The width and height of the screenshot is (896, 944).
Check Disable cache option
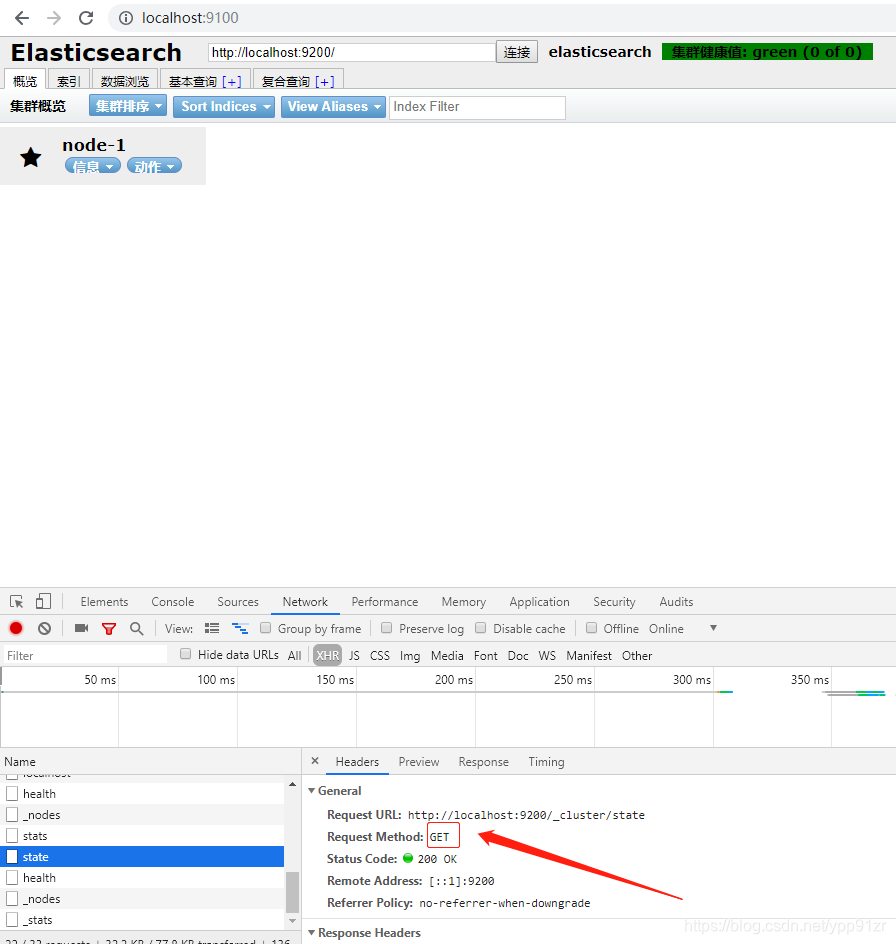click(481, 628)
